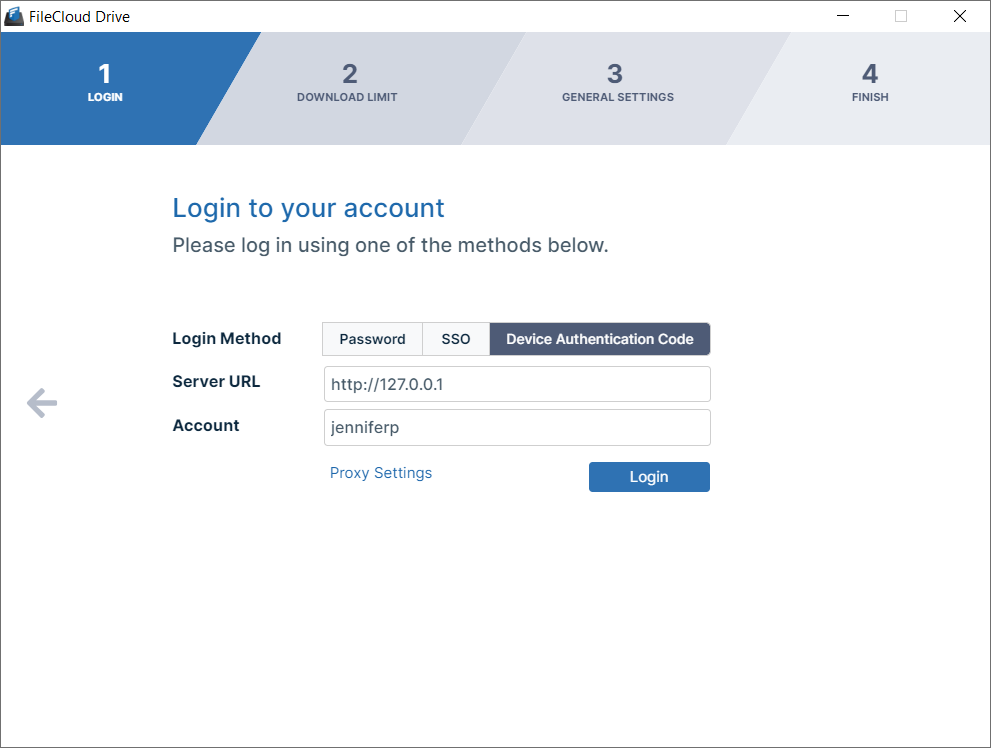Select Device Authentication Code login method
991x748 pixels.
pyautogui.click(x=599, y=339)
